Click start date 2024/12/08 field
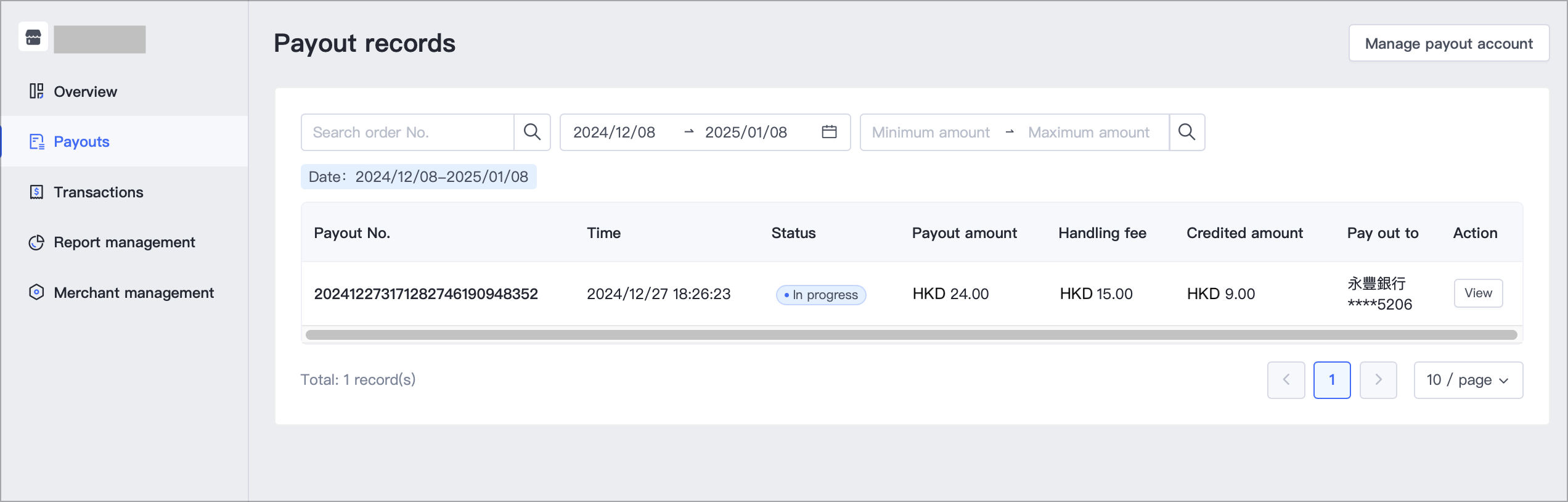The width and height of the screenshot is (1568, 502). (x=615, y=132)
